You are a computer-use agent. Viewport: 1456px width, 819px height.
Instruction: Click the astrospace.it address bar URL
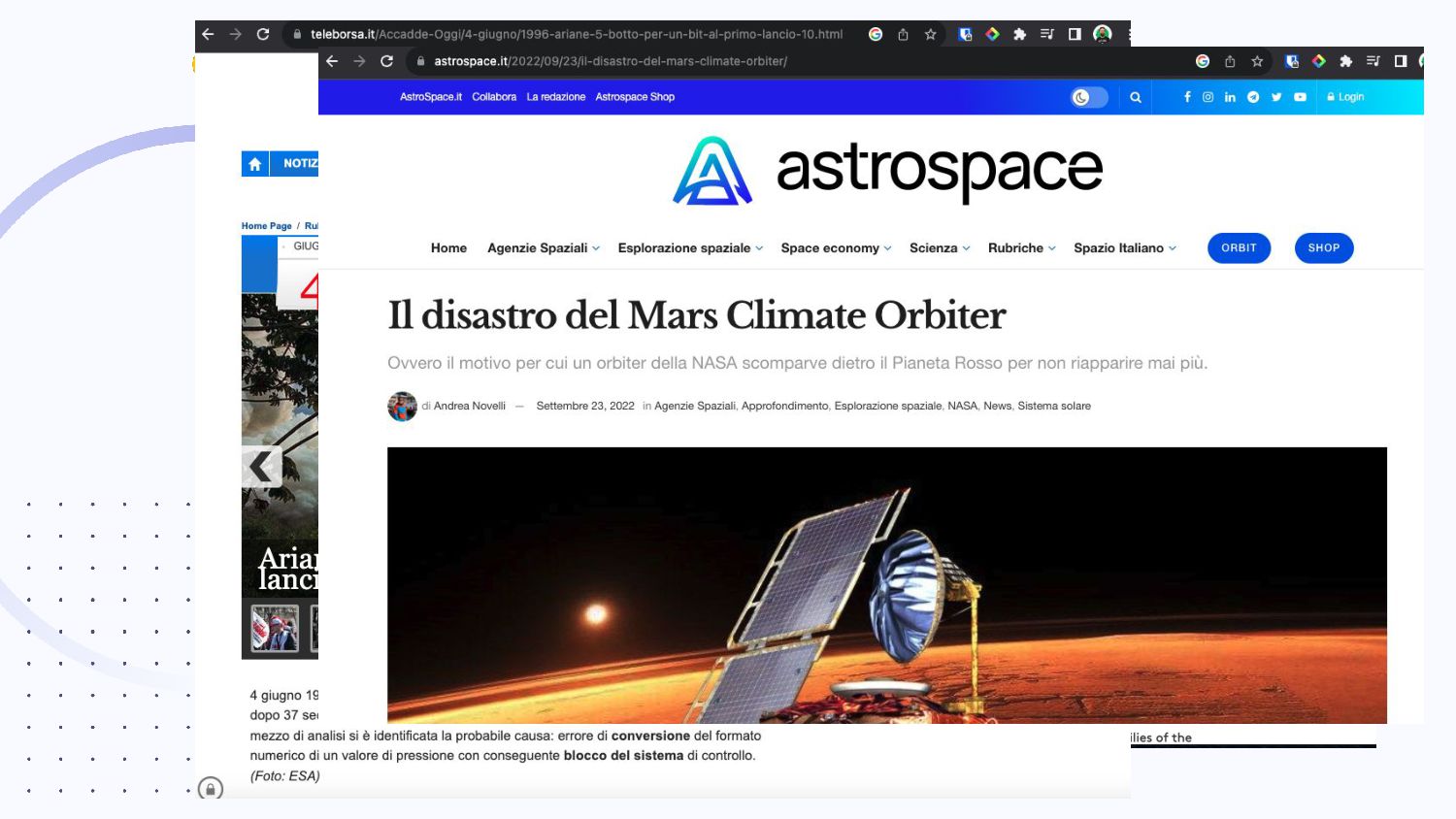pyautogui.click(x=611, y=61)
